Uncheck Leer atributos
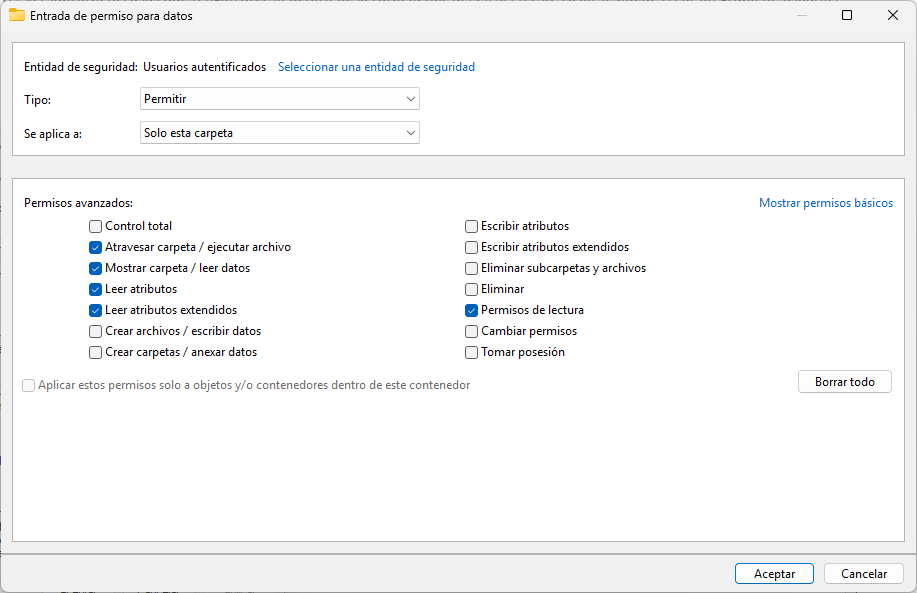917x593 pixels. pos(95,289)
